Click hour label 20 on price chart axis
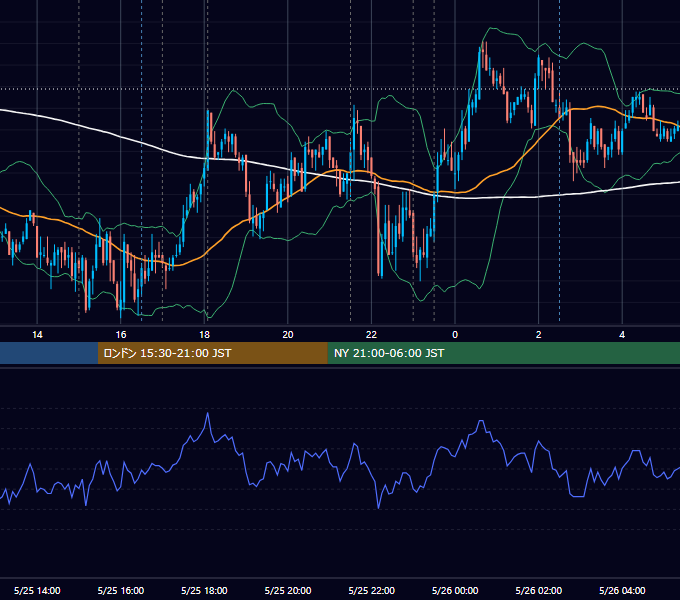The height and width of the screenshot is (600, 680). click(288, 335)
